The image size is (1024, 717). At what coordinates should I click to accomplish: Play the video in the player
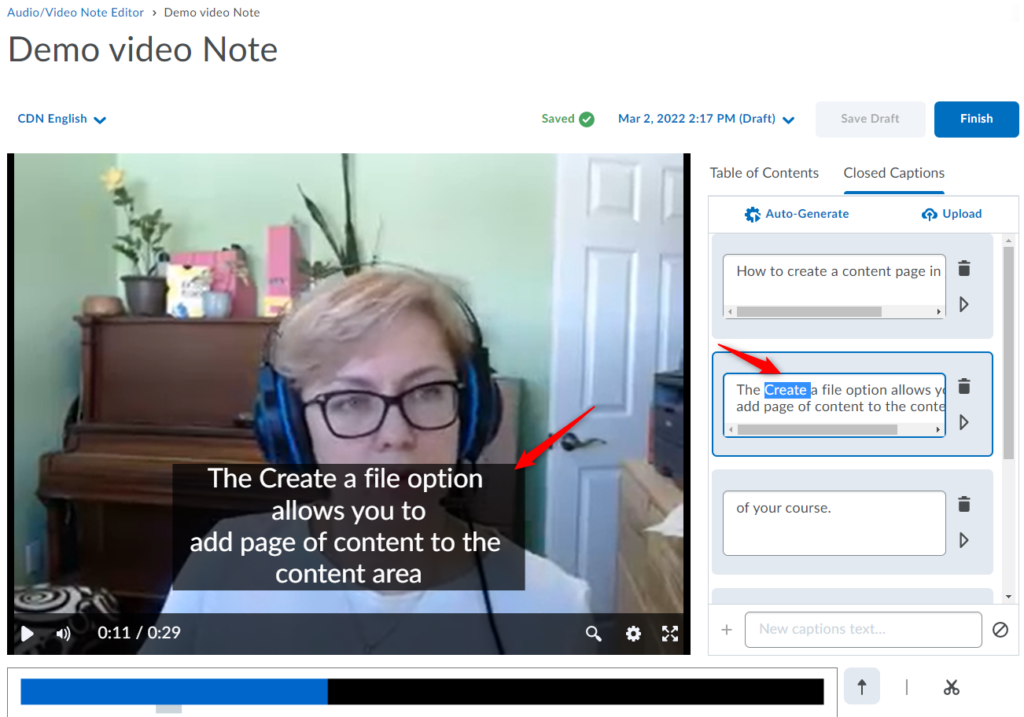click(x=27, y=633)
